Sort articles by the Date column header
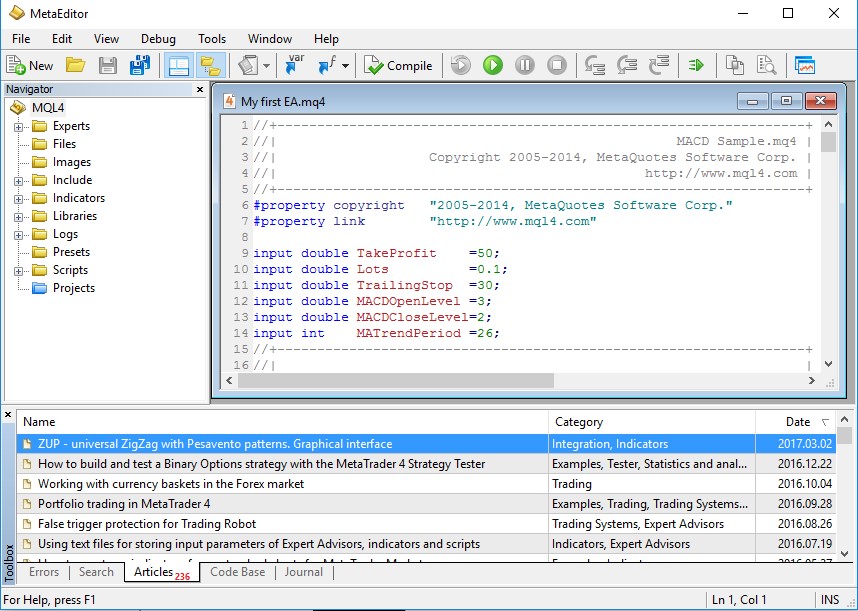Viewport: 858px width, 611px height. pyautogui.click(x=797, y=422)
